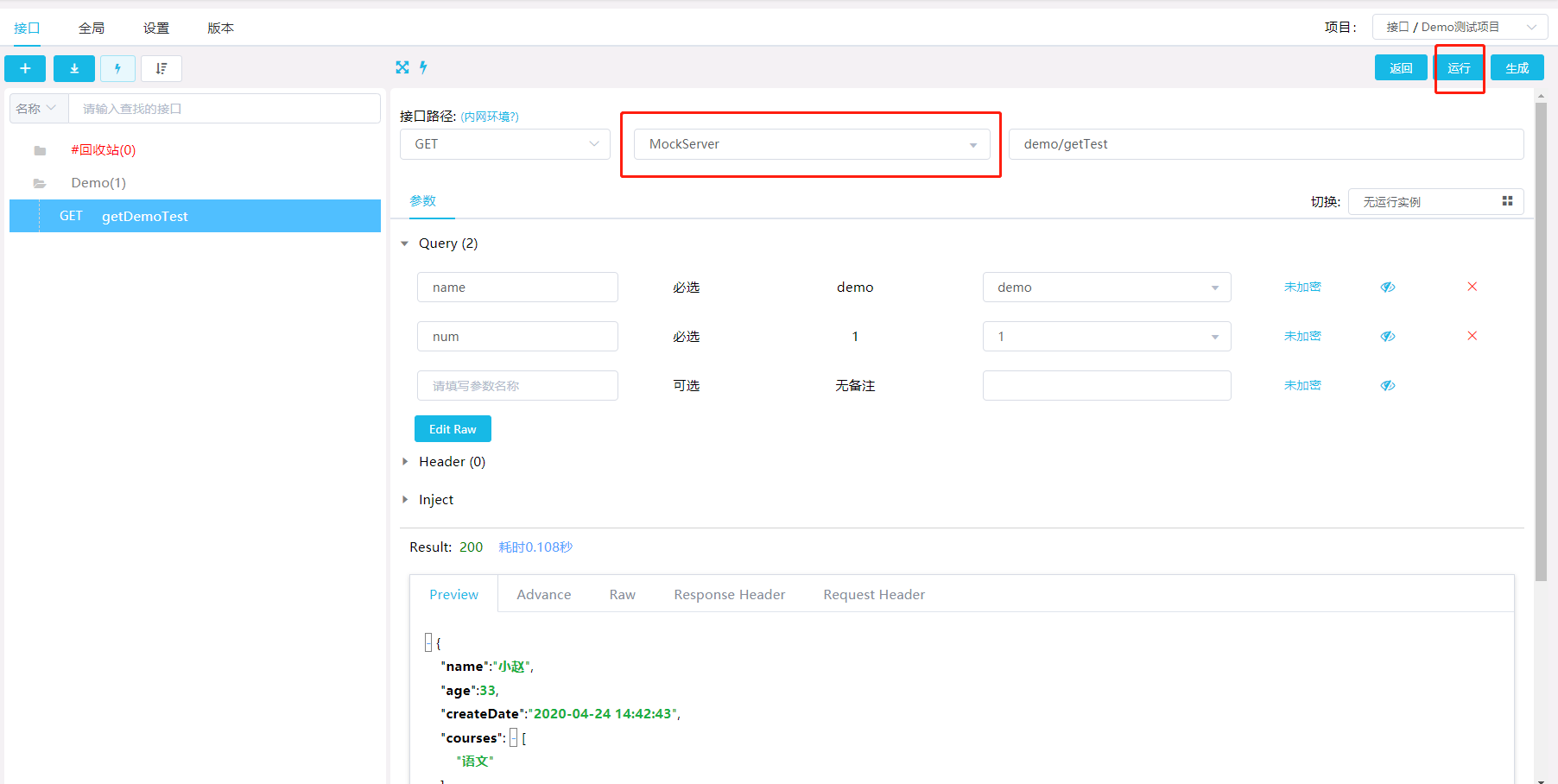Click the 运行 button to run the request
This screenshot has width=1558, height=784.
coord(1460,67)
